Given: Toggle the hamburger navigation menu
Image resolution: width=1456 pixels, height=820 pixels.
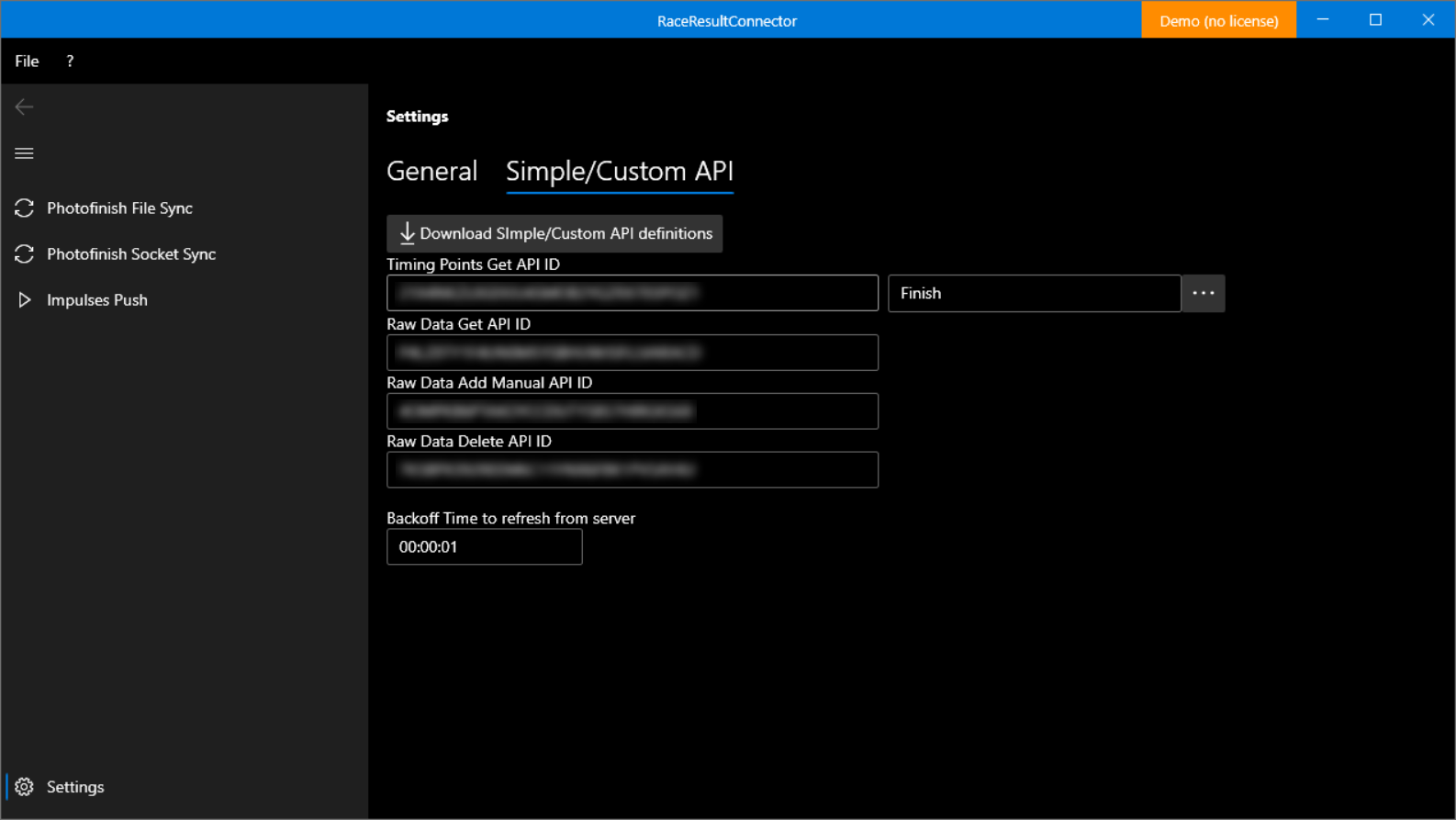Looking at the screenshot, I should [24, 153].
